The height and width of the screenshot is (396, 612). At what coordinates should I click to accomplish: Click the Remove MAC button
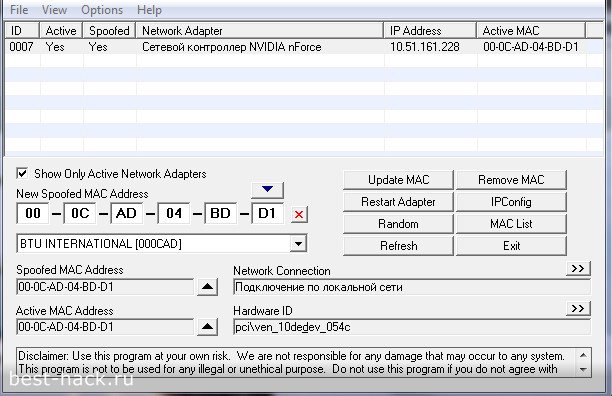[511, 180]
